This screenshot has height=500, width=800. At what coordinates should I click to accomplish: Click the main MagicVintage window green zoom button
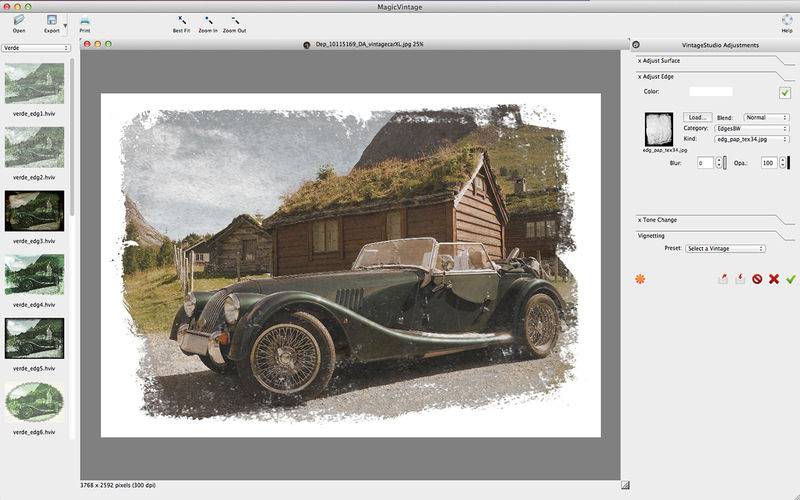coord(28,7)
